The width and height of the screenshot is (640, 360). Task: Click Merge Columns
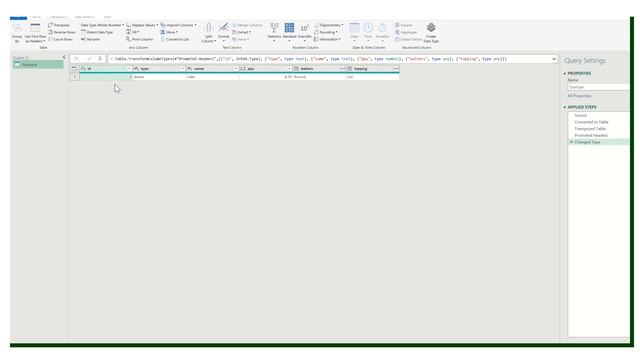tap(247, 25)
